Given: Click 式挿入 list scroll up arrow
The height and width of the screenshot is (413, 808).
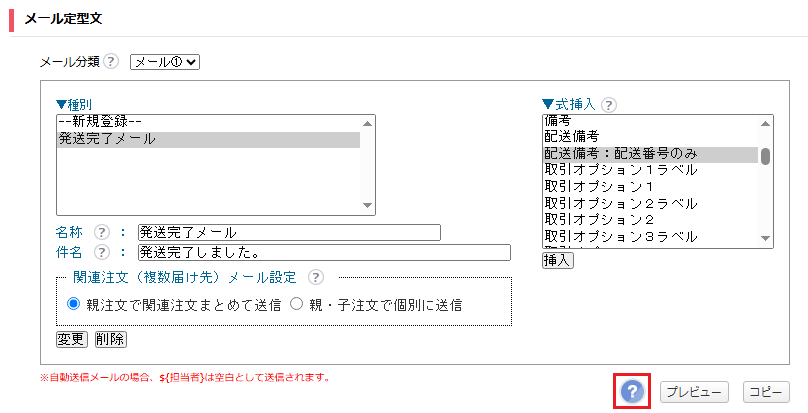Looking at the screenshot, I should coord(765,124).
